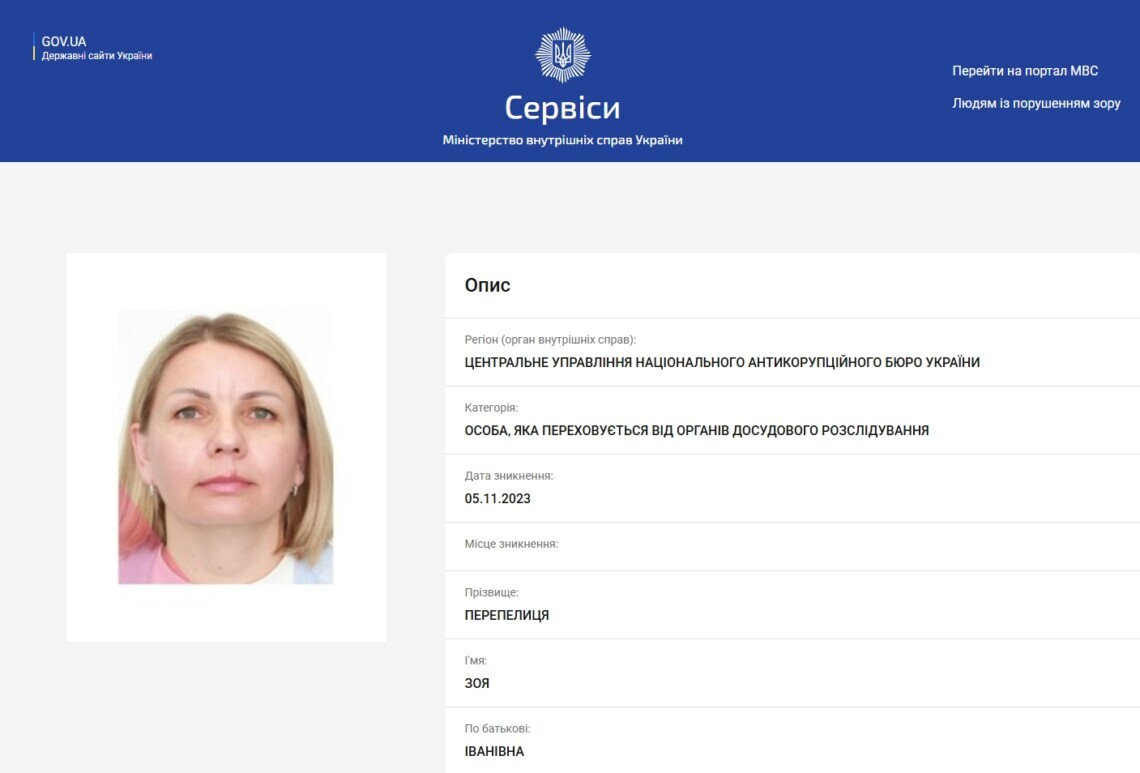Screen dimensions: 1140x773
Task: Click the 'Категорія' field label
Action: pyautogui.click(x=491, y=408)
